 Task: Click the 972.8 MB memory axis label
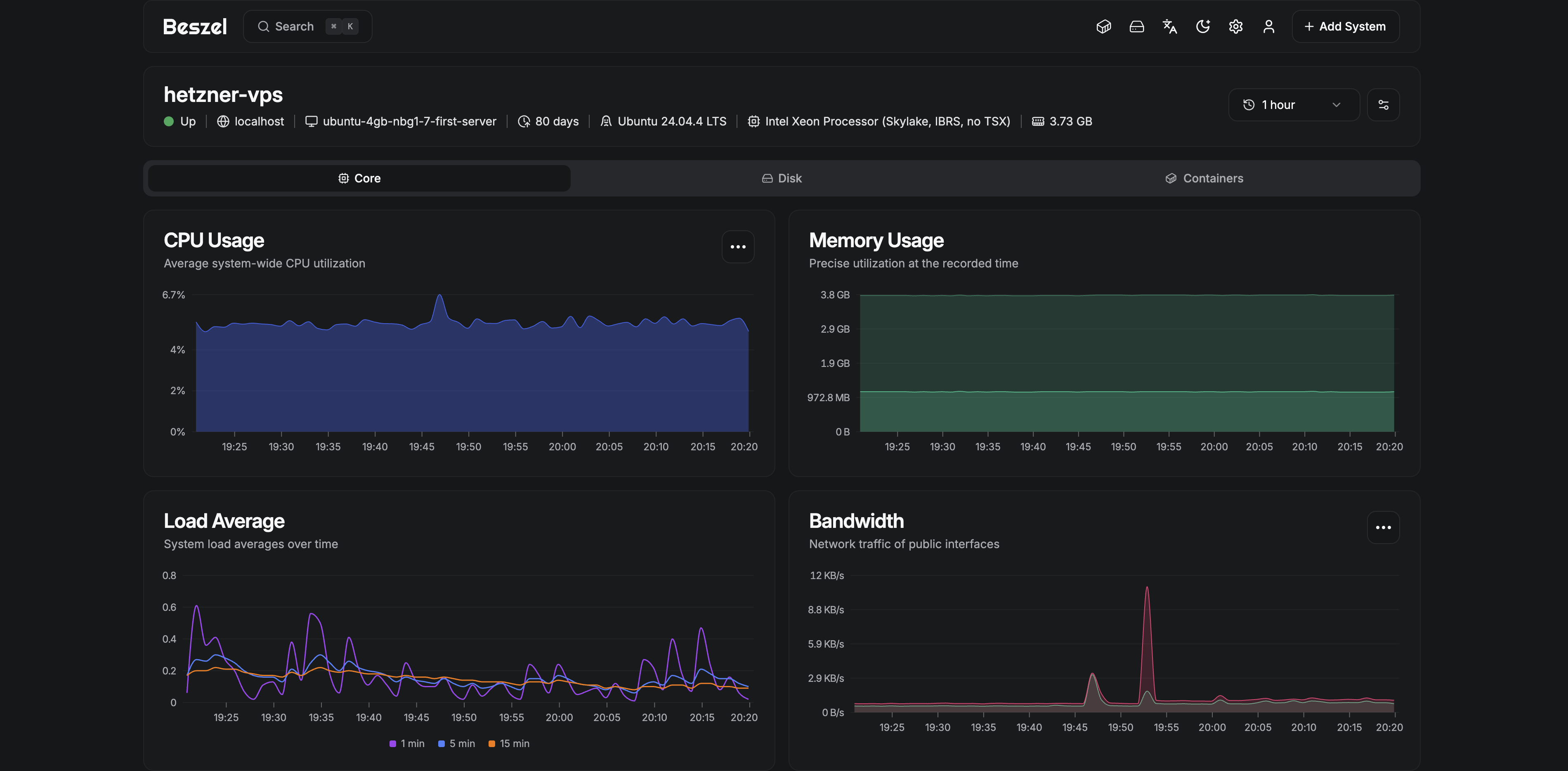click(829, 398)
